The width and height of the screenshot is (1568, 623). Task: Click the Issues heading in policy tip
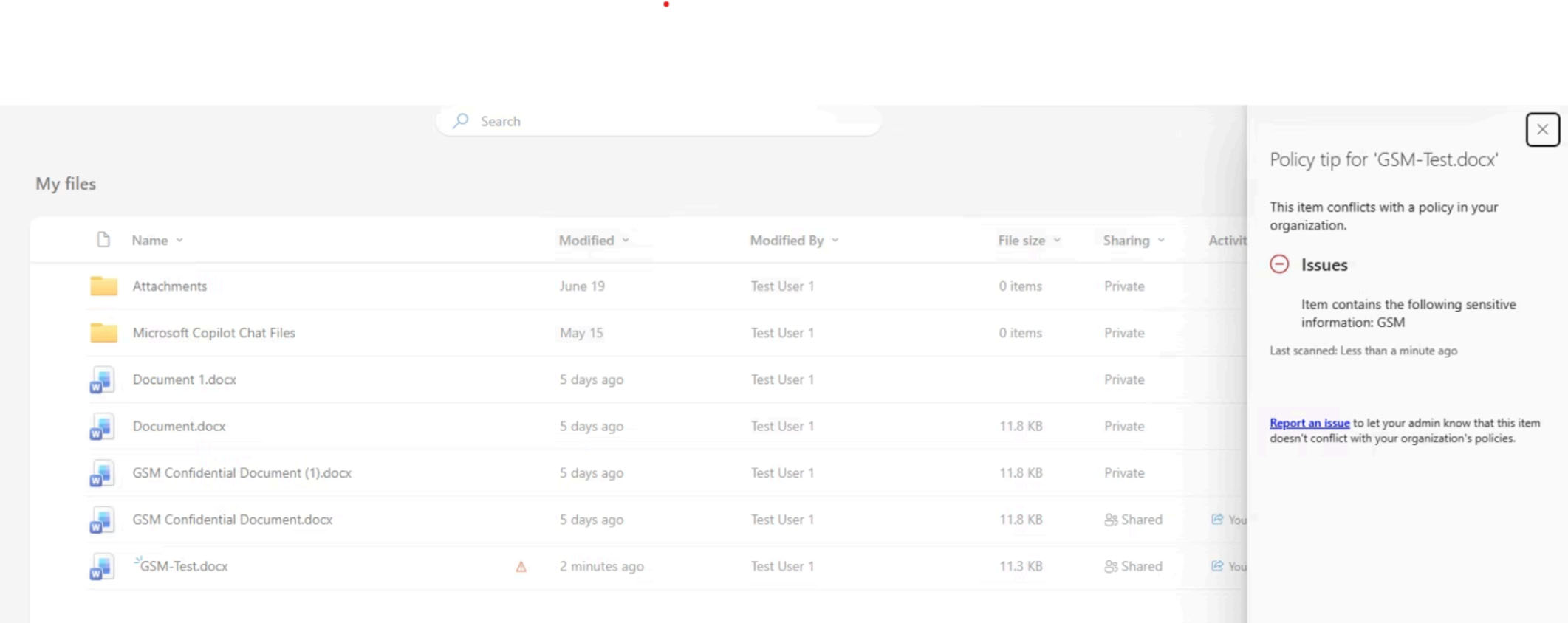(x=1324, y=265)
